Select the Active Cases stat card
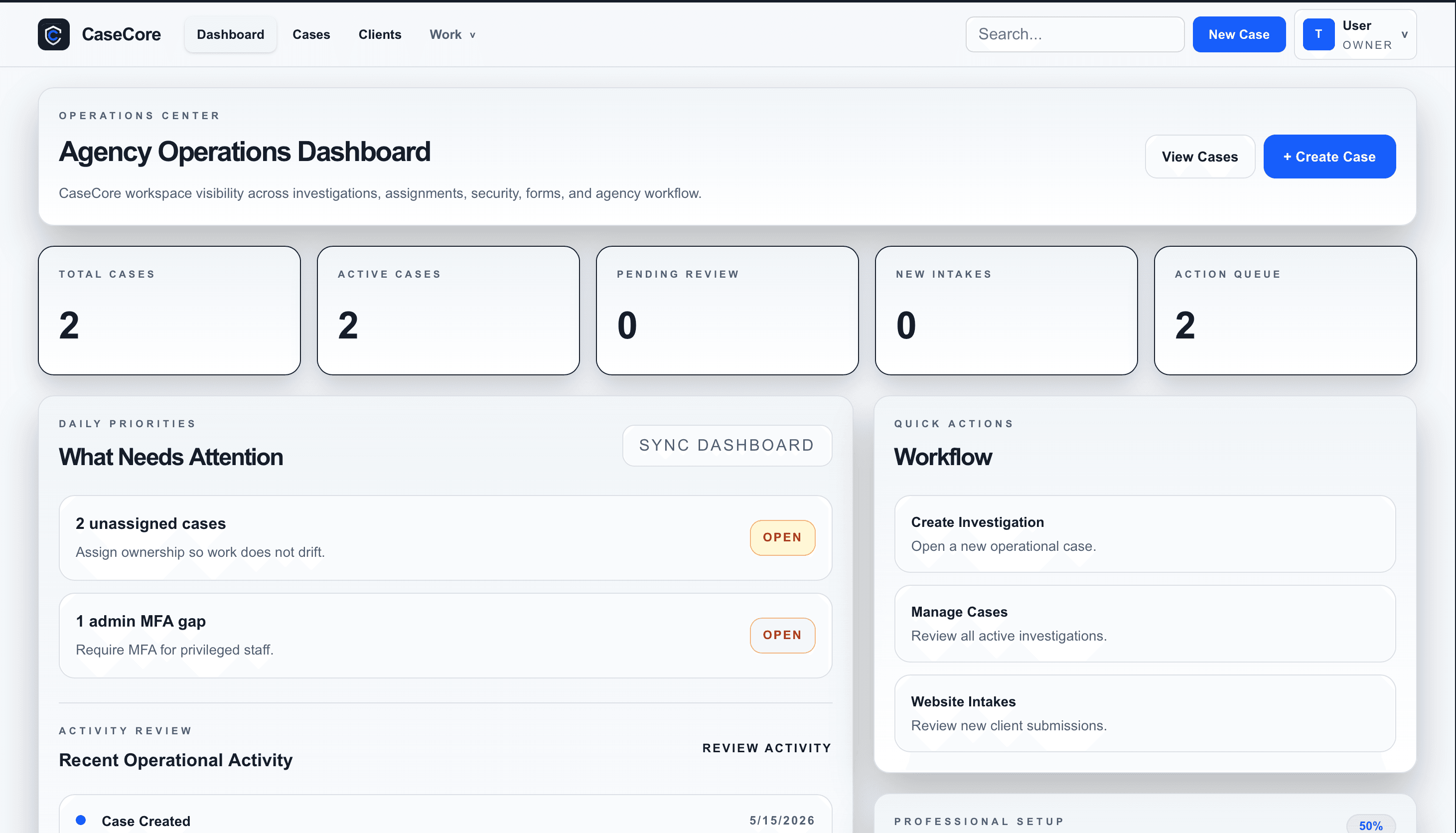 tap(448, 311)
